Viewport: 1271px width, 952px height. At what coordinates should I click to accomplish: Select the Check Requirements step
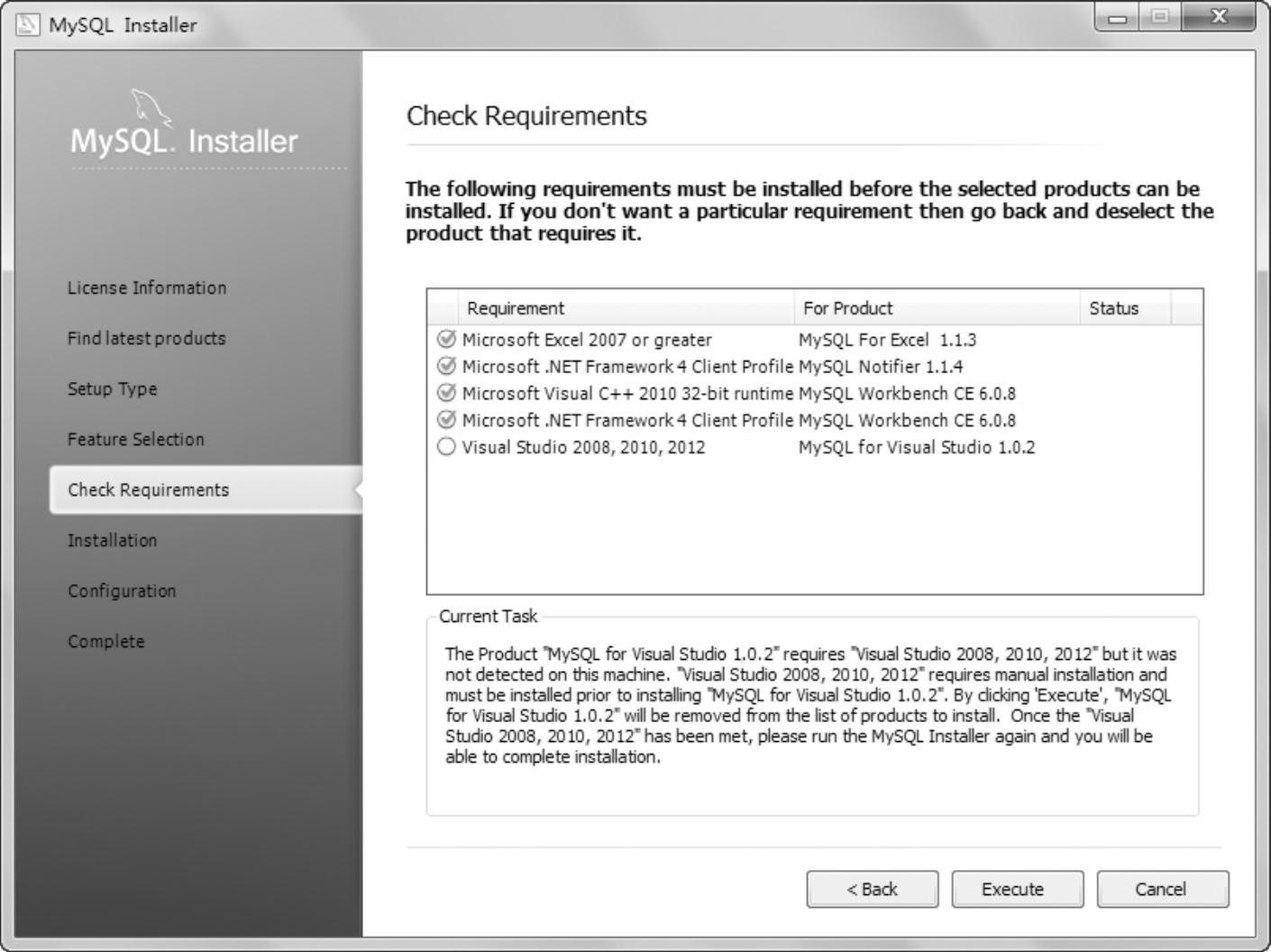(x=206, y=490)
